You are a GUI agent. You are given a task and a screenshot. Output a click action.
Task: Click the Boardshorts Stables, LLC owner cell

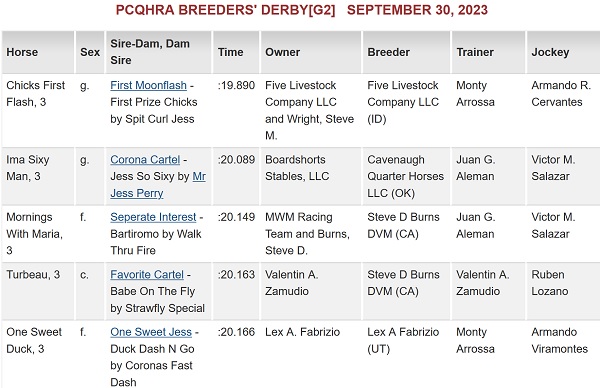point(311,176)
